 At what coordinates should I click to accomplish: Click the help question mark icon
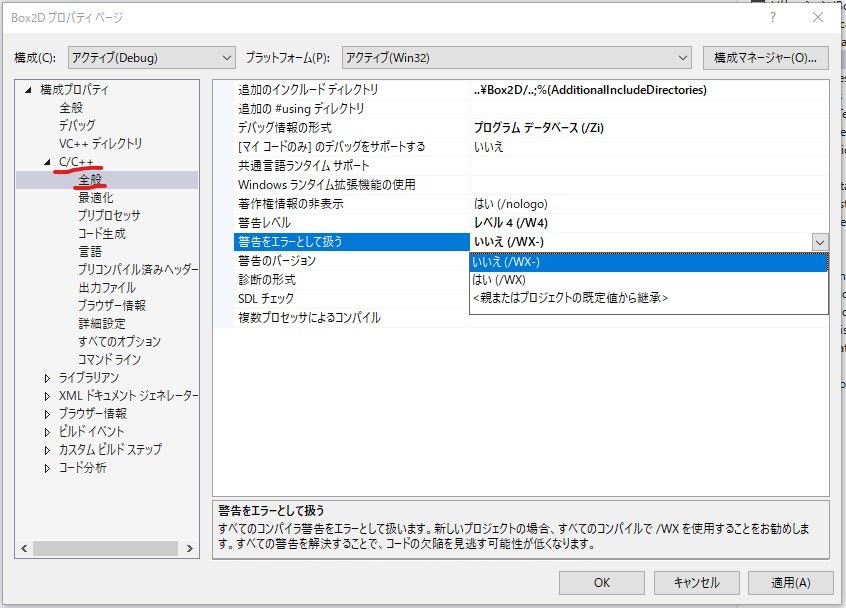(772, 17)
